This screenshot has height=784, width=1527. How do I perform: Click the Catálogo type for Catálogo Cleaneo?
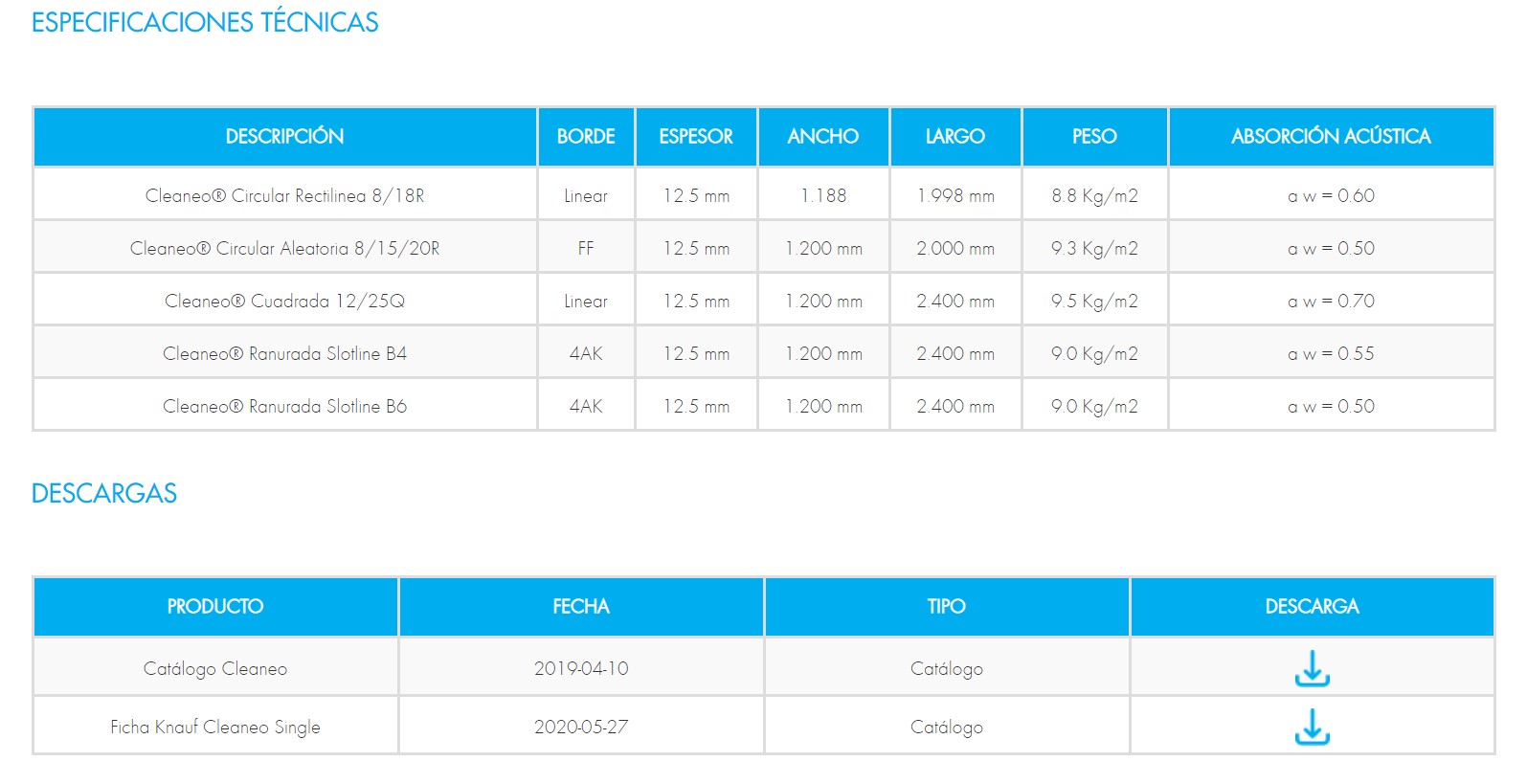pos(947,668)
